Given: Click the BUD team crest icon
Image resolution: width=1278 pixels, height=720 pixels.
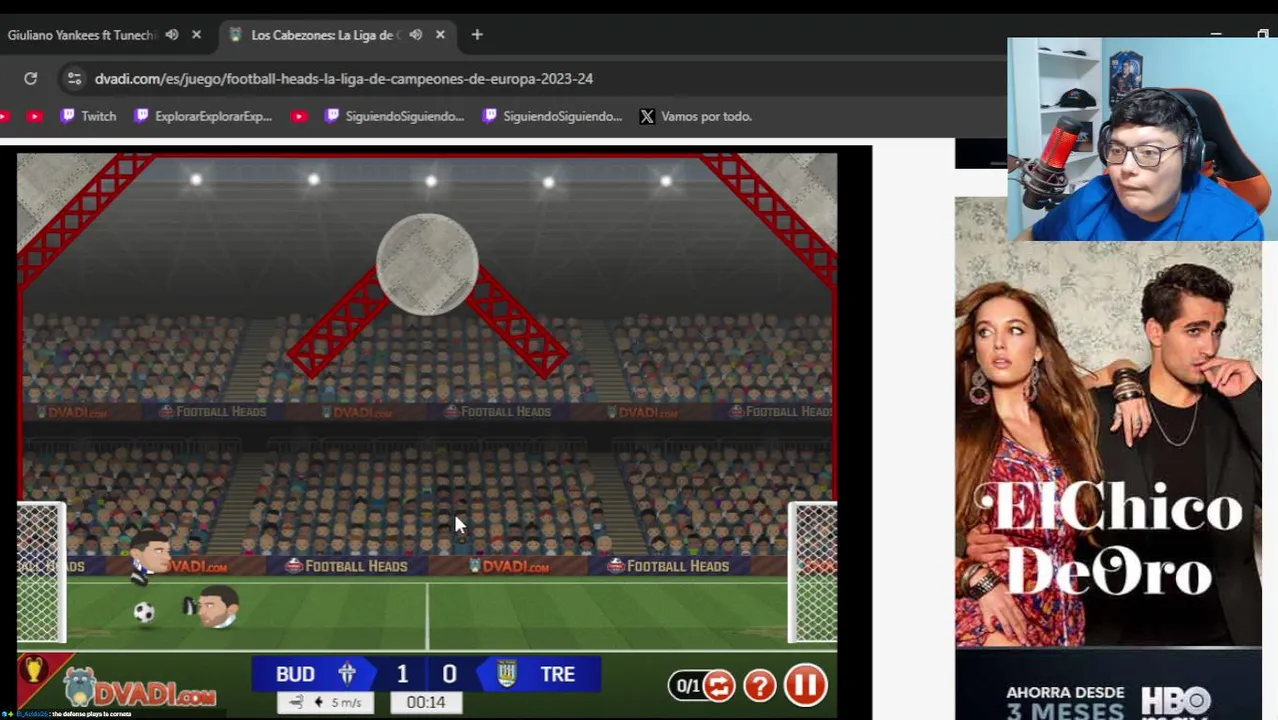Looking at the screenshot, I should coord(347,673).
